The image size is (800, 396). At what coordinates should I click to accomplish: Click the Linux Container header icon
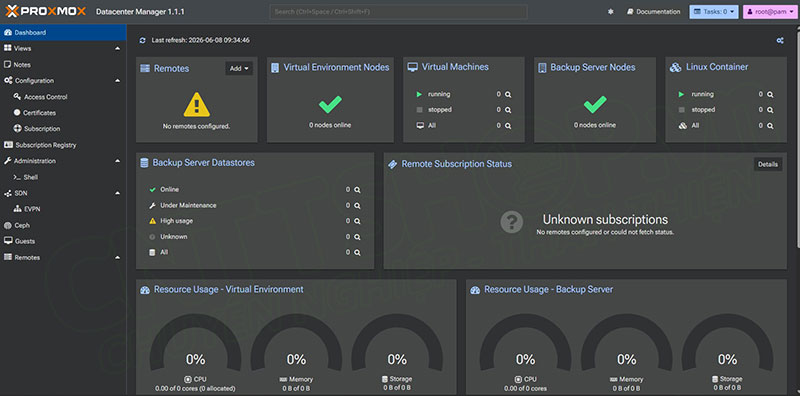676,67
